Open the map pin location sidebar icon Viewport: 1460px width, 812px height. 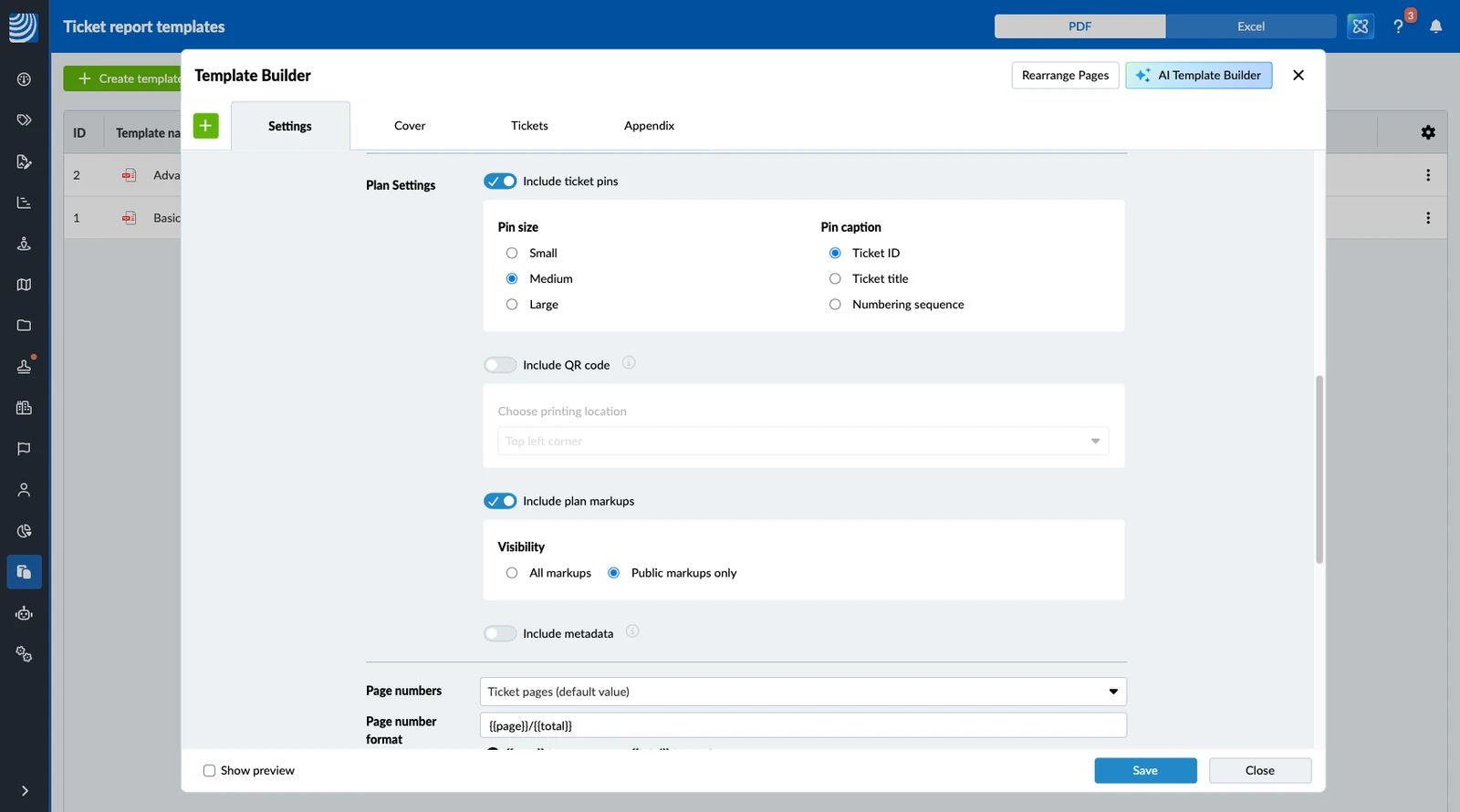(24, 244)
